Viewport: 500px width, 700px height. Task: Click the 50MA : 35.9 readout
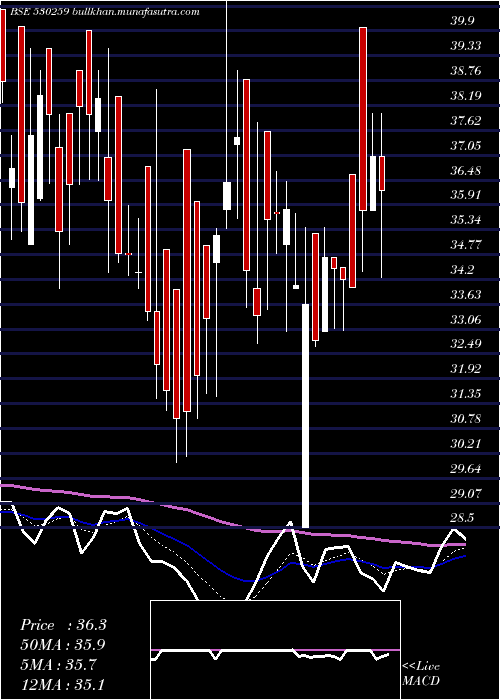pos(63,645)
